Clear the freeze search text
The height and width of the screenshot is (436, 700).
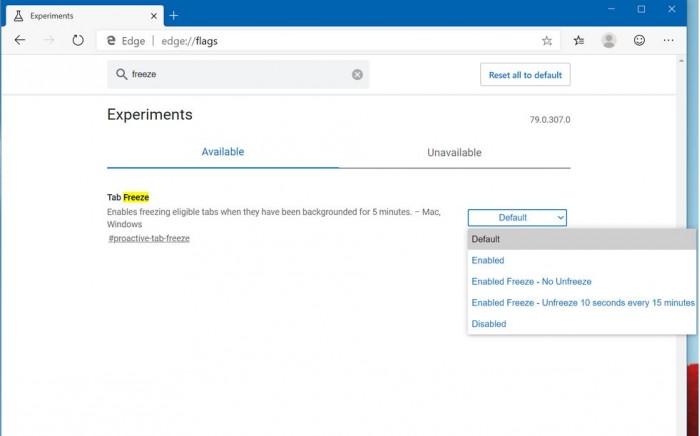pyautogui.click(x=357, y=75)
